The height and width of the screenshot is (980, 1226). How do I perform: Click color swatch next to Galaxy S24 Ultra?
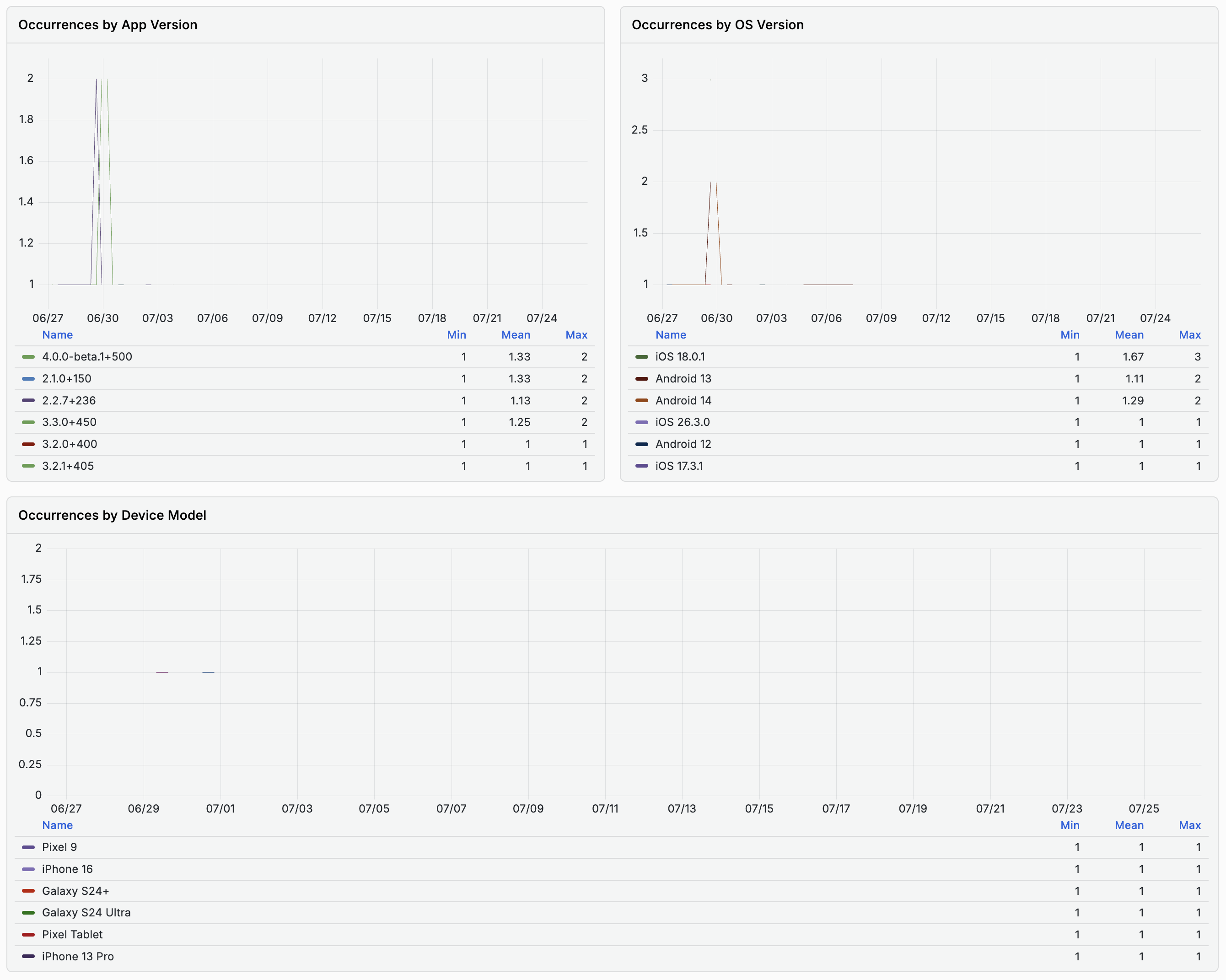click(x=28, y=913)
